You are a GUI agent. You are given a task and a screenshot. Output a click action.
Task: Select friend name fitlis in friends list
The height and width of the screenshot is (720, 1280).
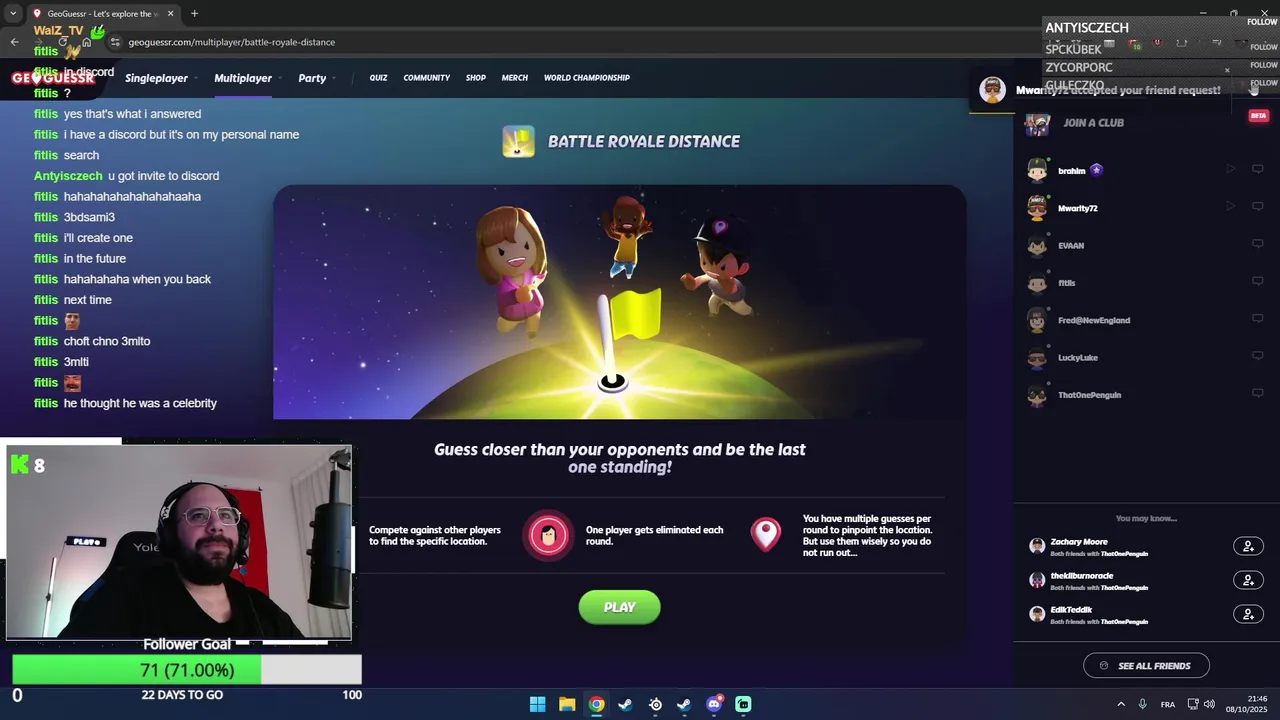[1067, 283]
